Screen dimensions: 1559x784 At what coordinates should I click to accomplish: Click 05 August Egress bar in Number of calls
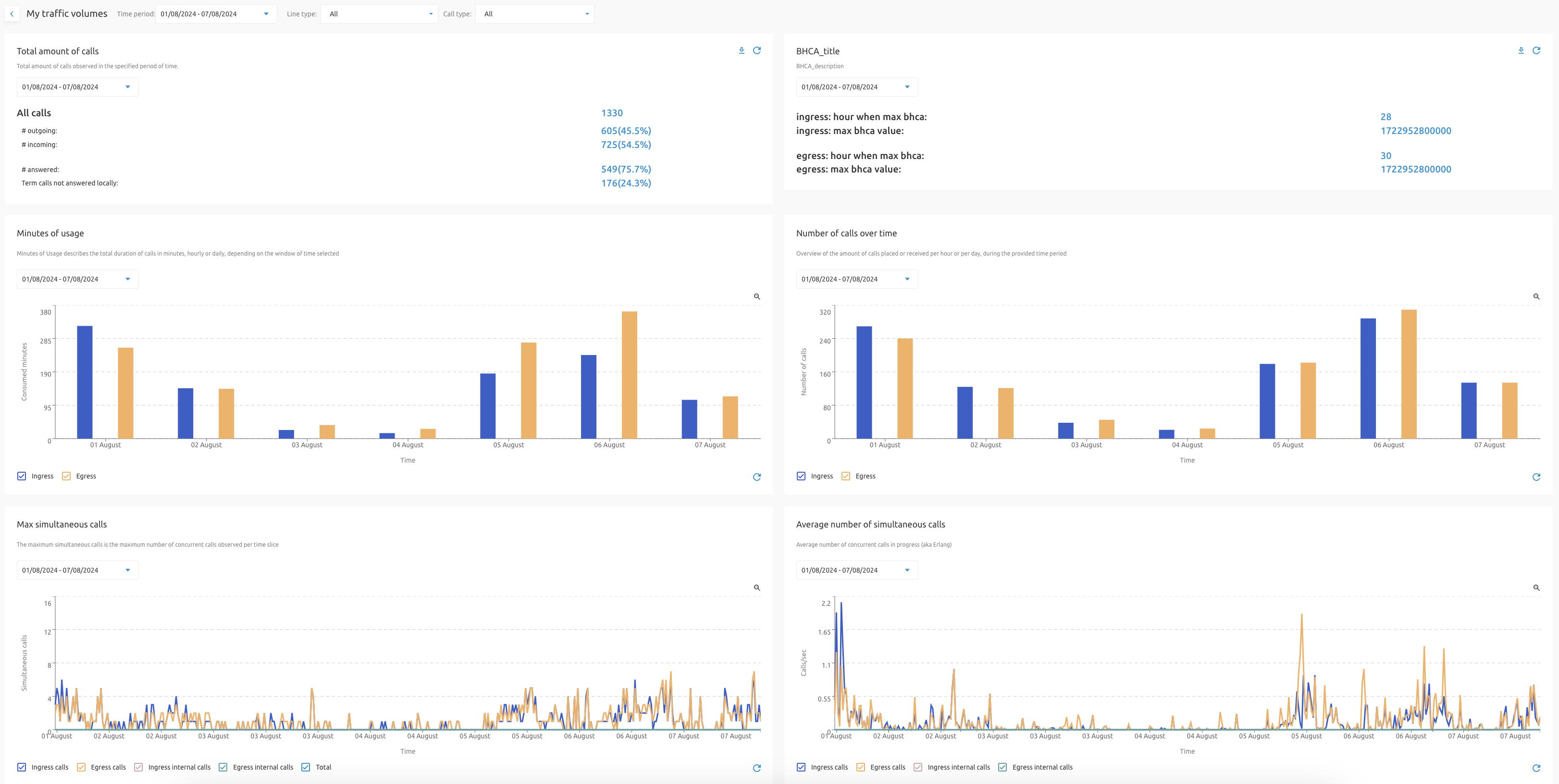[x=1309, y=401]
